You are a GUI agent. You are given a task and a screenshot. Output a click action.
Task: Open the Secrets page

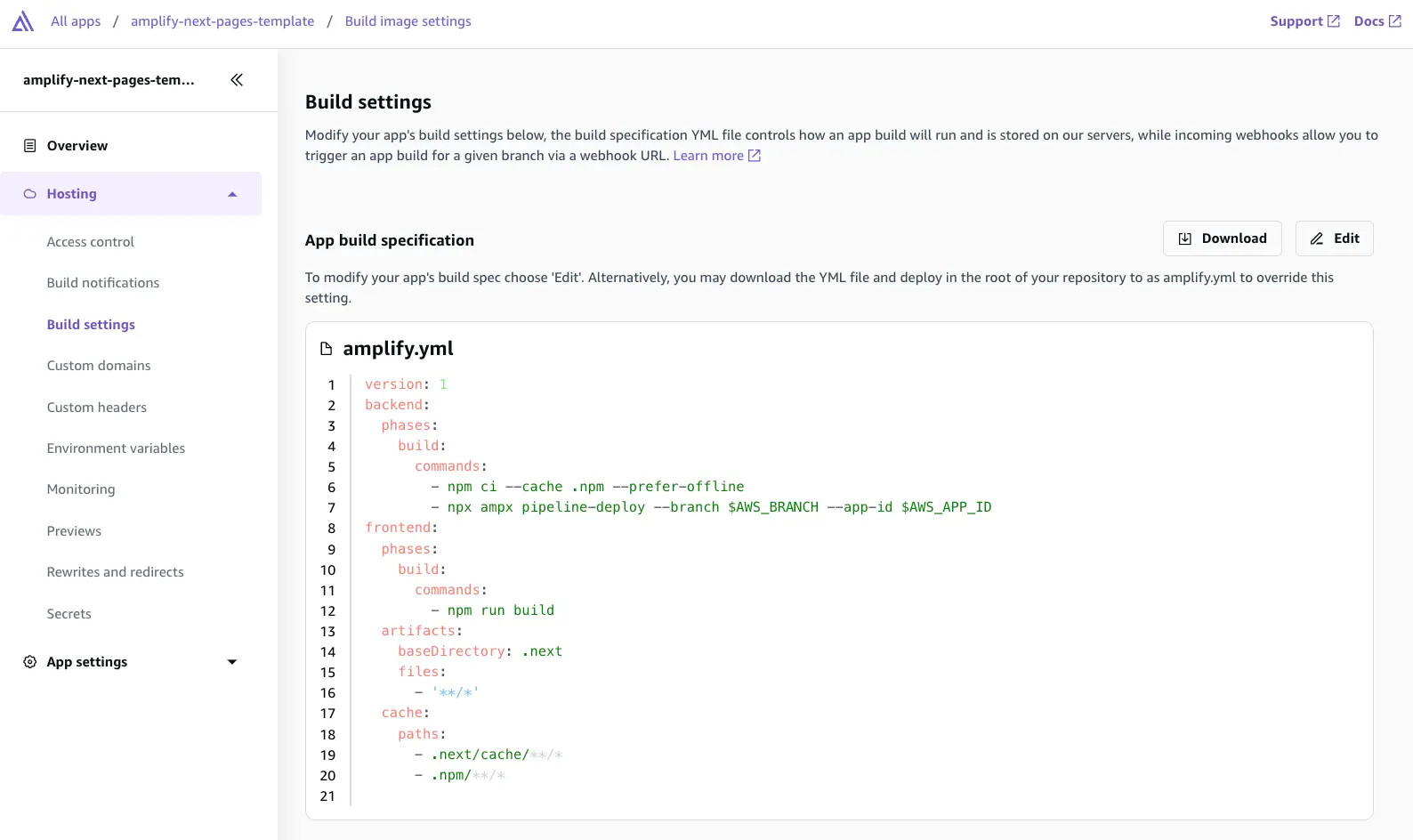click(x=69, y=614)
